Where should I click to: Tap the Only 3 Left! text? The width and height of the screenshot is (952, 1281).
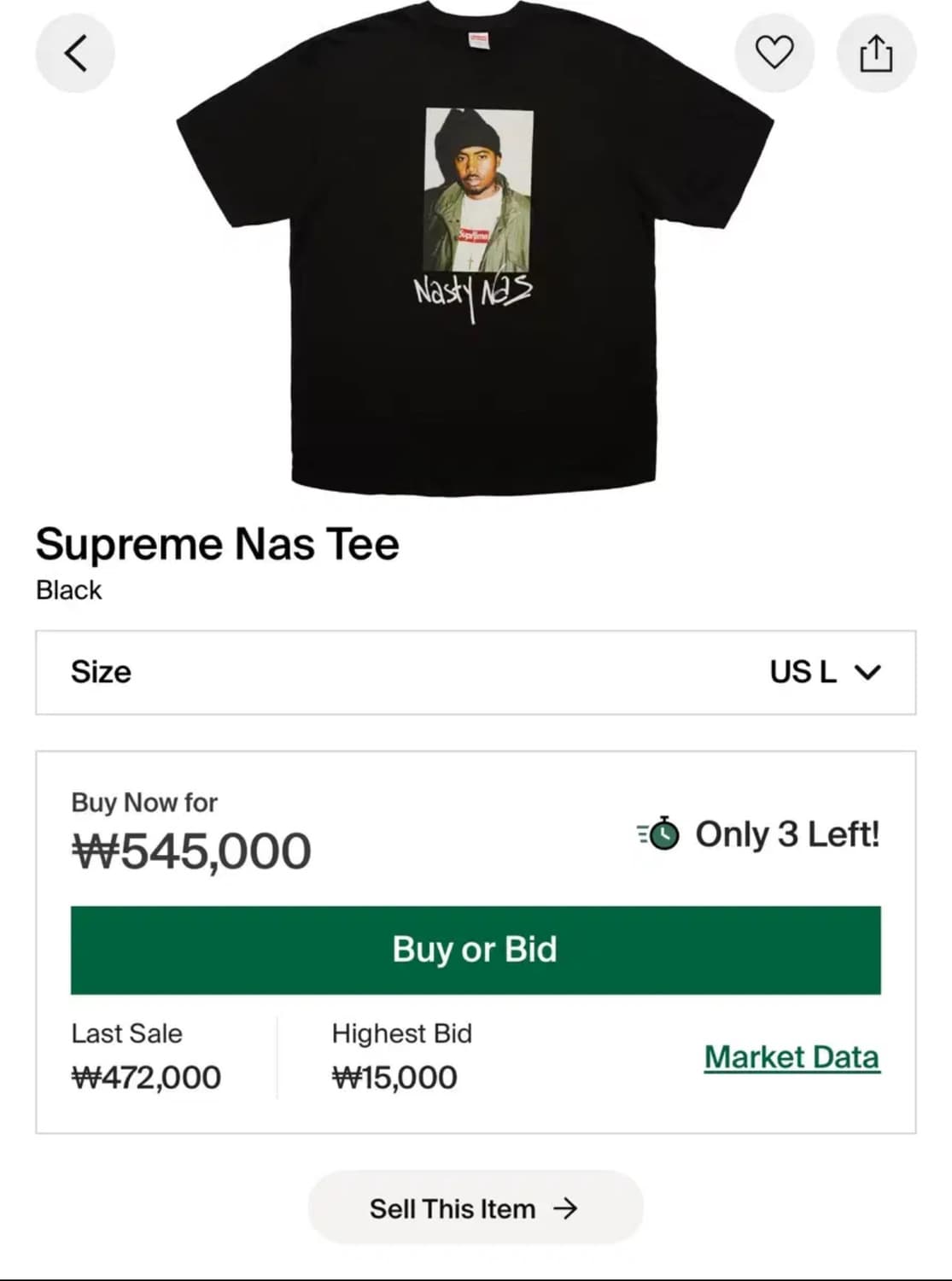[x=787, y=834]
